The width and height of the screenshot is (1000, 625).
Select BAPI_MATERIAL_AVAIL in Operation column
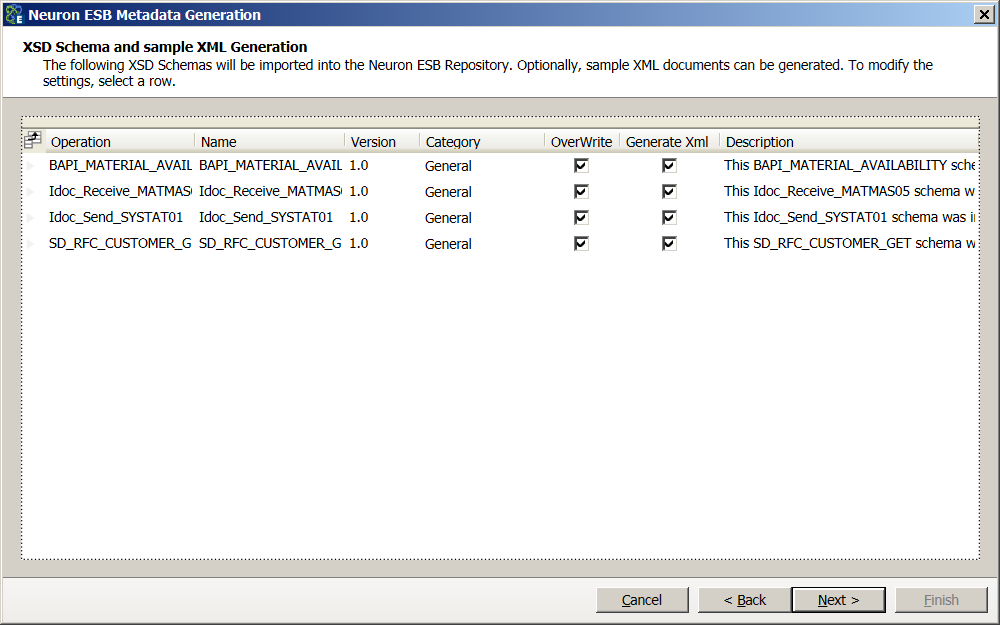coord(120,165)
